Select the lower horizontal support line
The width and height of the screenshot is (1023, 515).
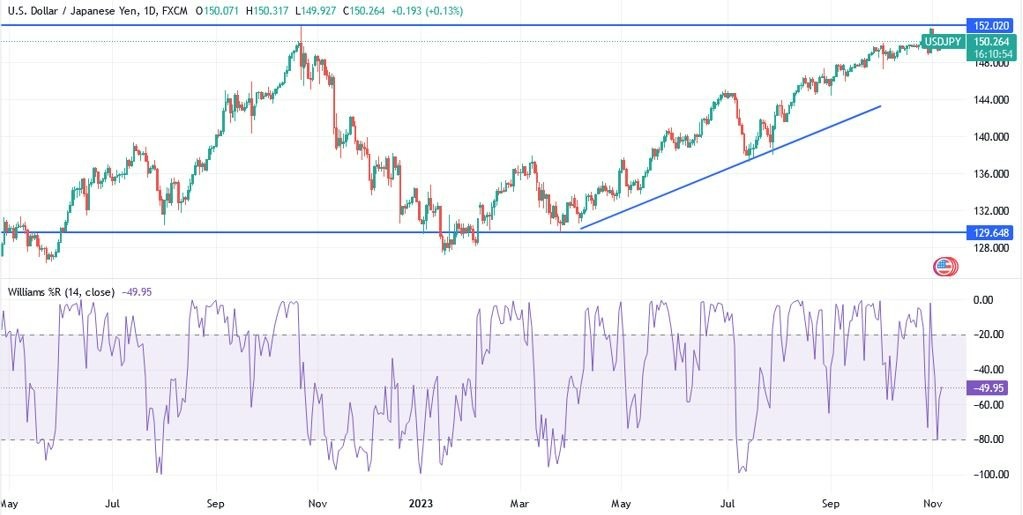click(483, 232)
